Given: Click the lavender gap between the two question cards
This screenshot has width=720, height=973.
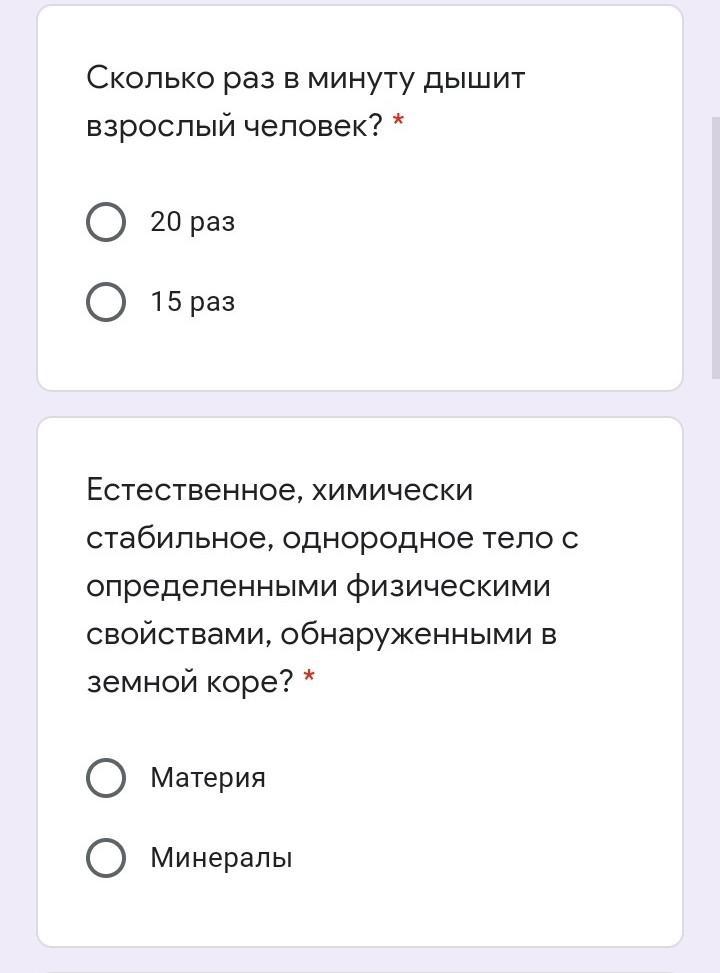Looking at the screenshot, I should (x=360, y=404).
